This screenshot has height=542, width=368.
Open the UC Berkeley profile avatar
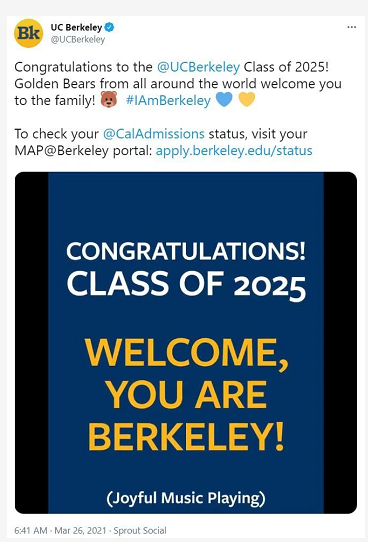pos(28,33)
